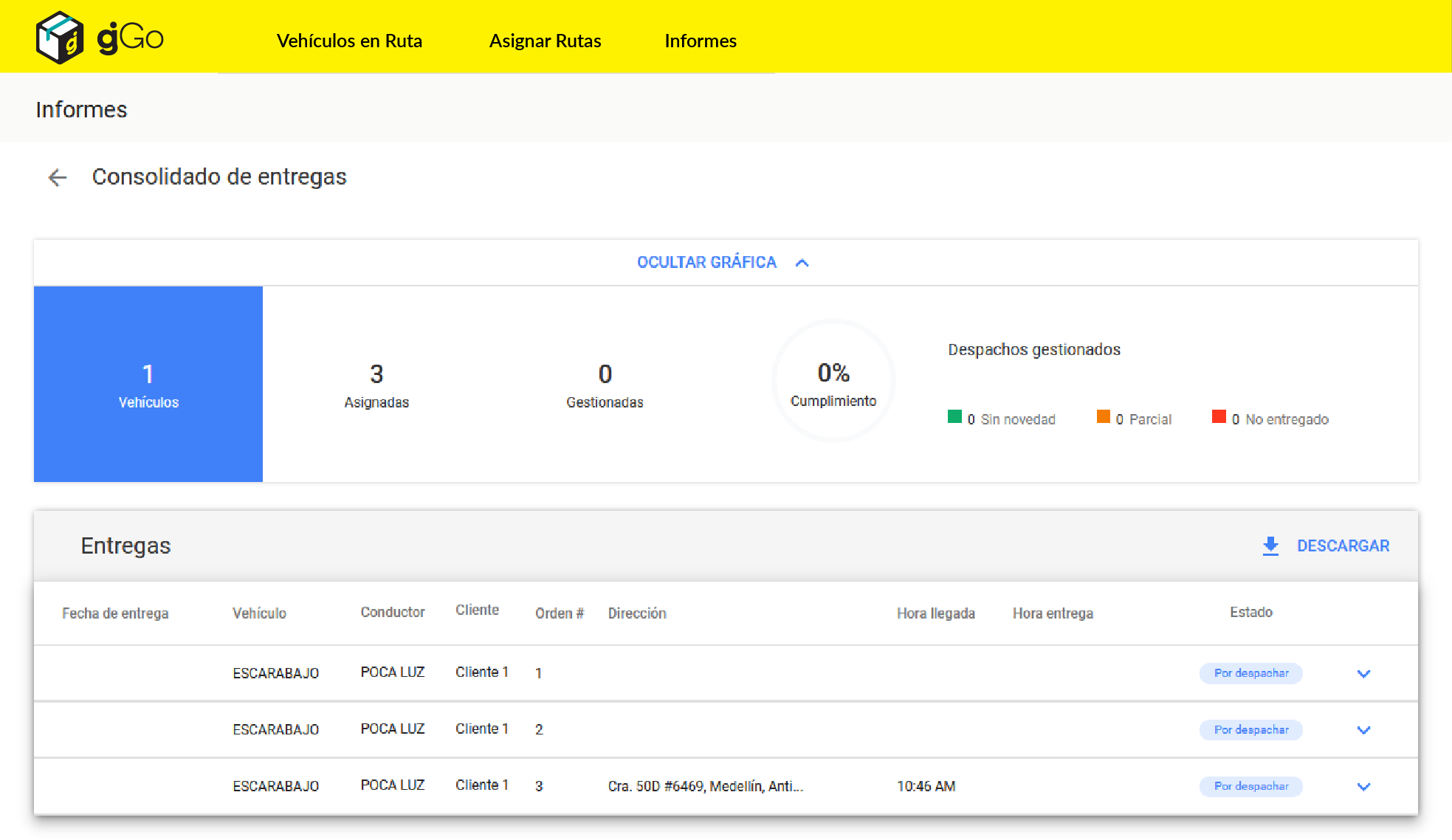The image size is (1452, 840).
Task: Go to the Informes menu item
Action: click(700, 41)
